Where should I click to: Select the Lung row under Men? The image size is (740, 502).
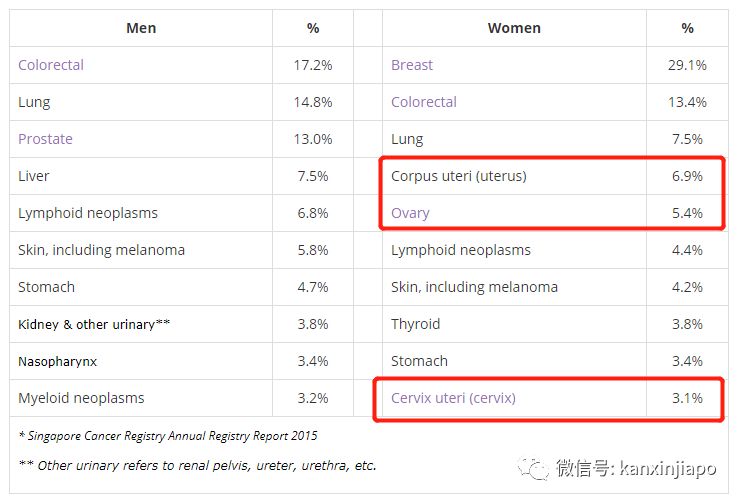coord(34,102)
